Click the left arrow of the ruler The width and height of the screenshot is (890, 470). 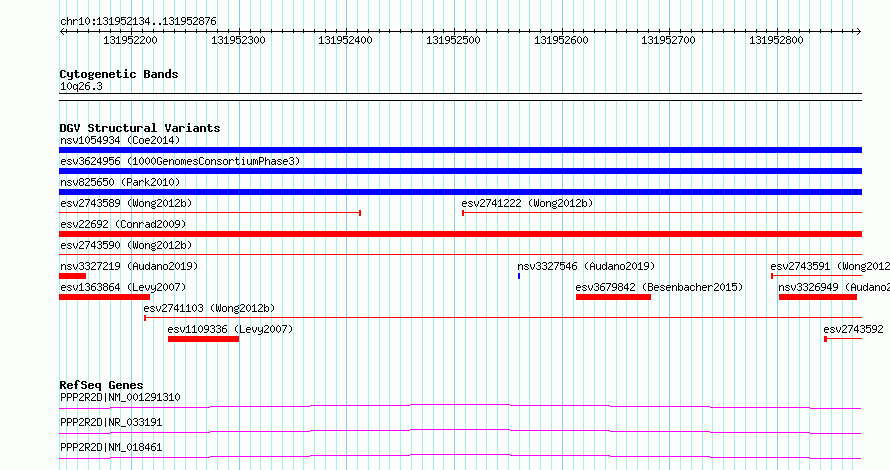62,32
